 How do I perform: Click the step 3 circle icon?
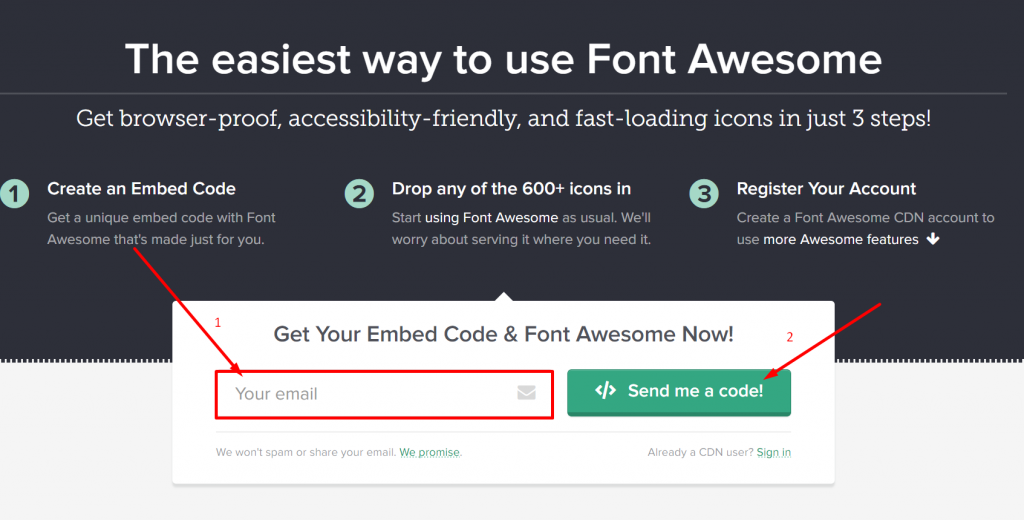coord(704,194)
